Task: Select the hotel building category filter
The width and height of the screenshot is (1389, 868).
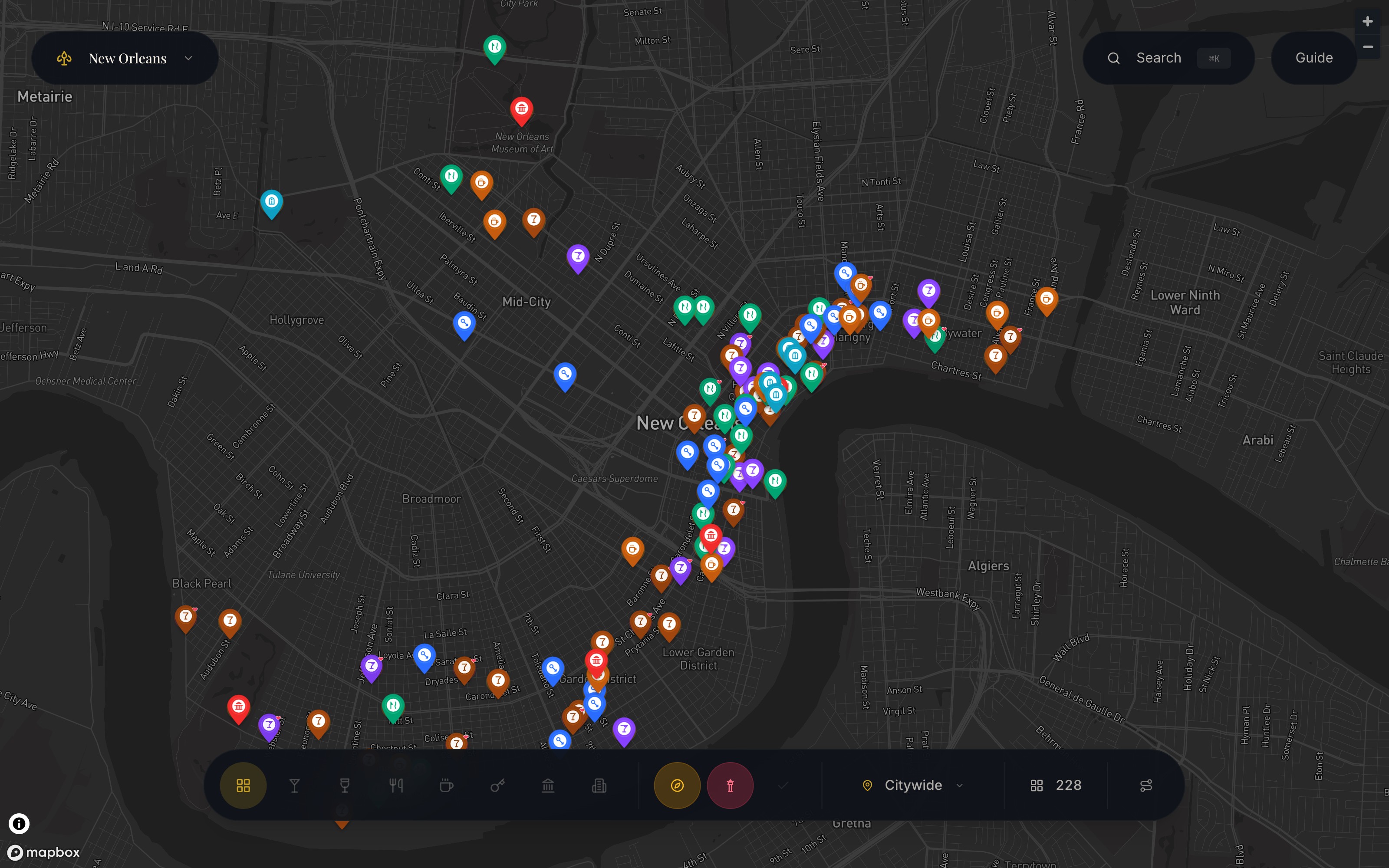Action: tap(599, 786)
